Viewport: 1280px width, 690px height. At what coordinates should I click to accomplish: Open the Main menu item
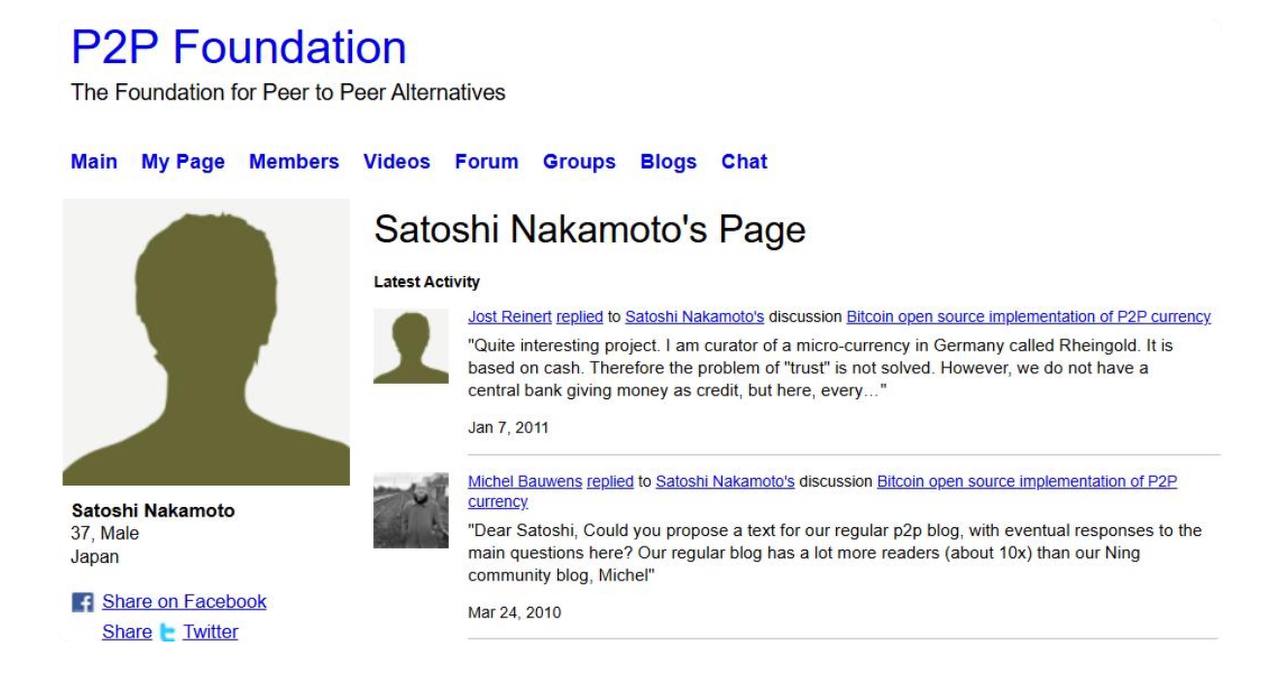pos(94,162)
